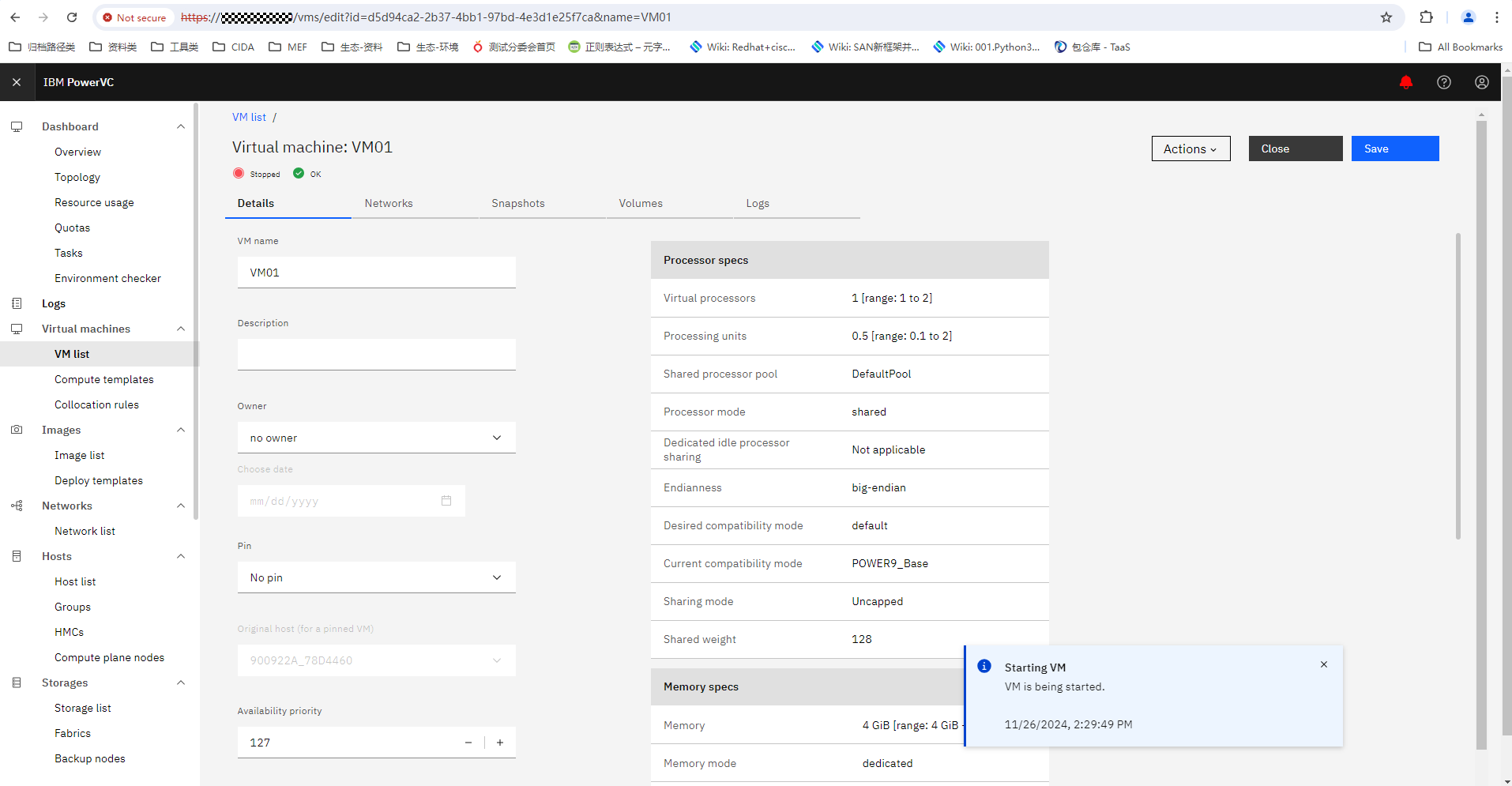
Task: Click the Hosts server icon in sidebar
Action: point(17,556)
